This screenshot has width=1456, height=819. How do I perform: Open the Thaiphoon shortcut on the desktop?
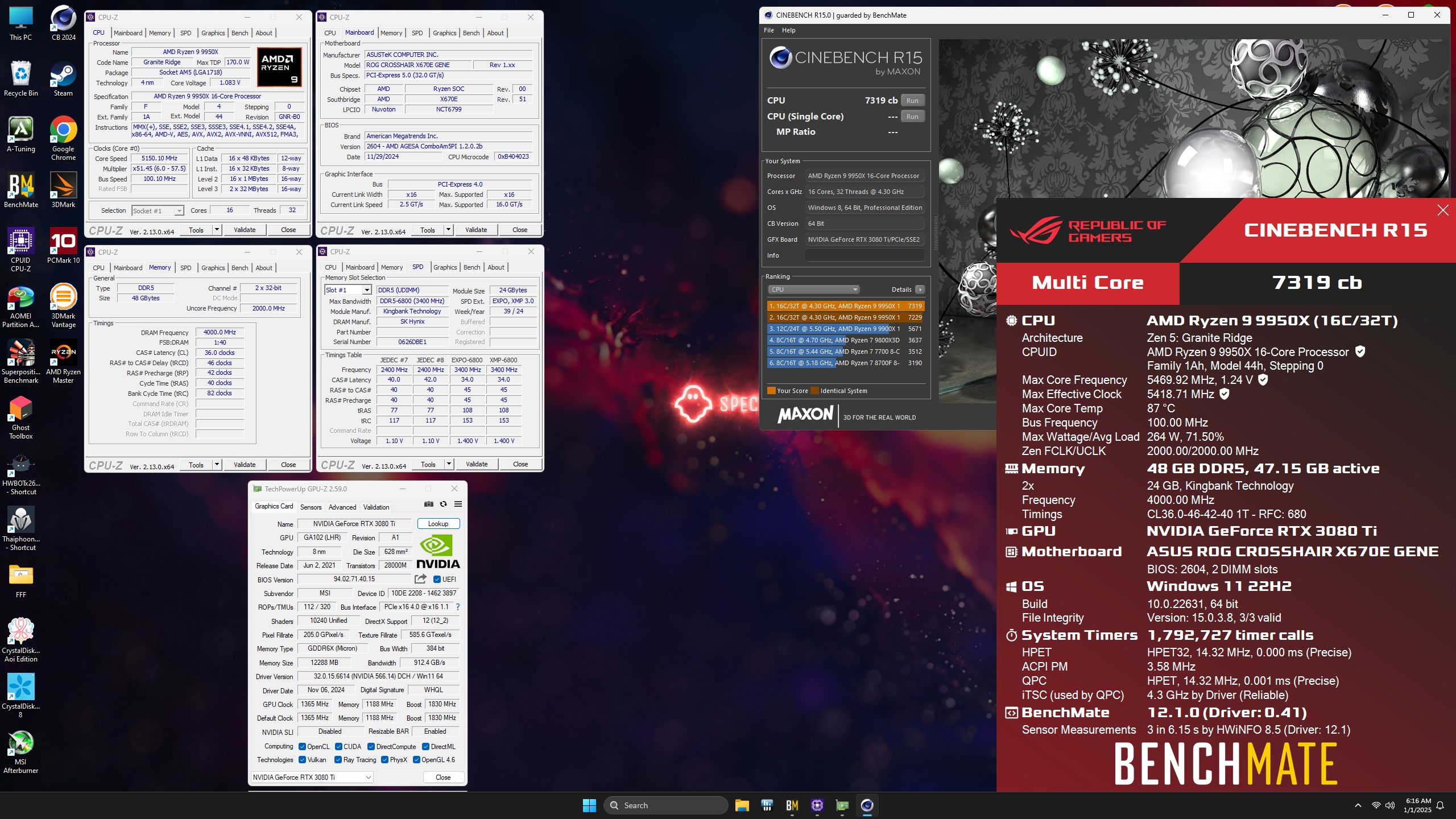pos(21,528)
